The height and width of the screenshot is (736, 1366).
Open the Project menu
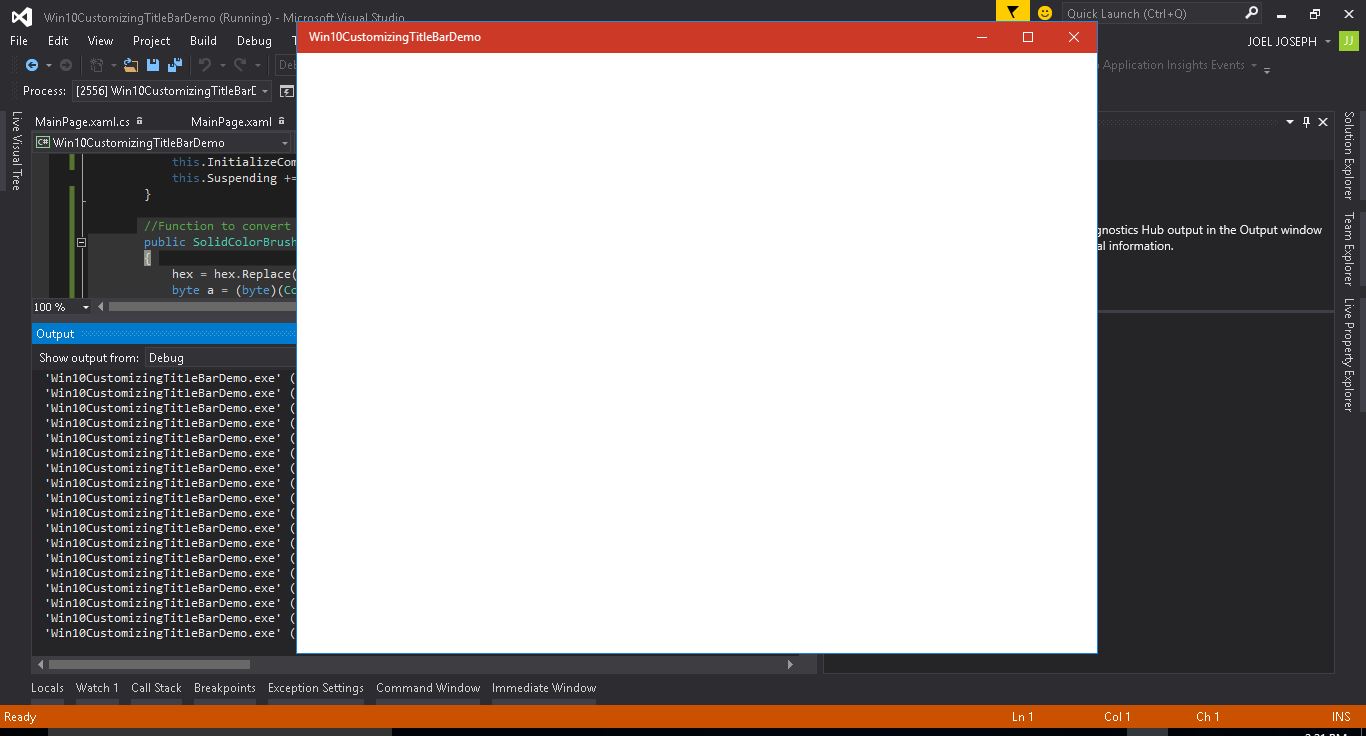tap(151, 40)
